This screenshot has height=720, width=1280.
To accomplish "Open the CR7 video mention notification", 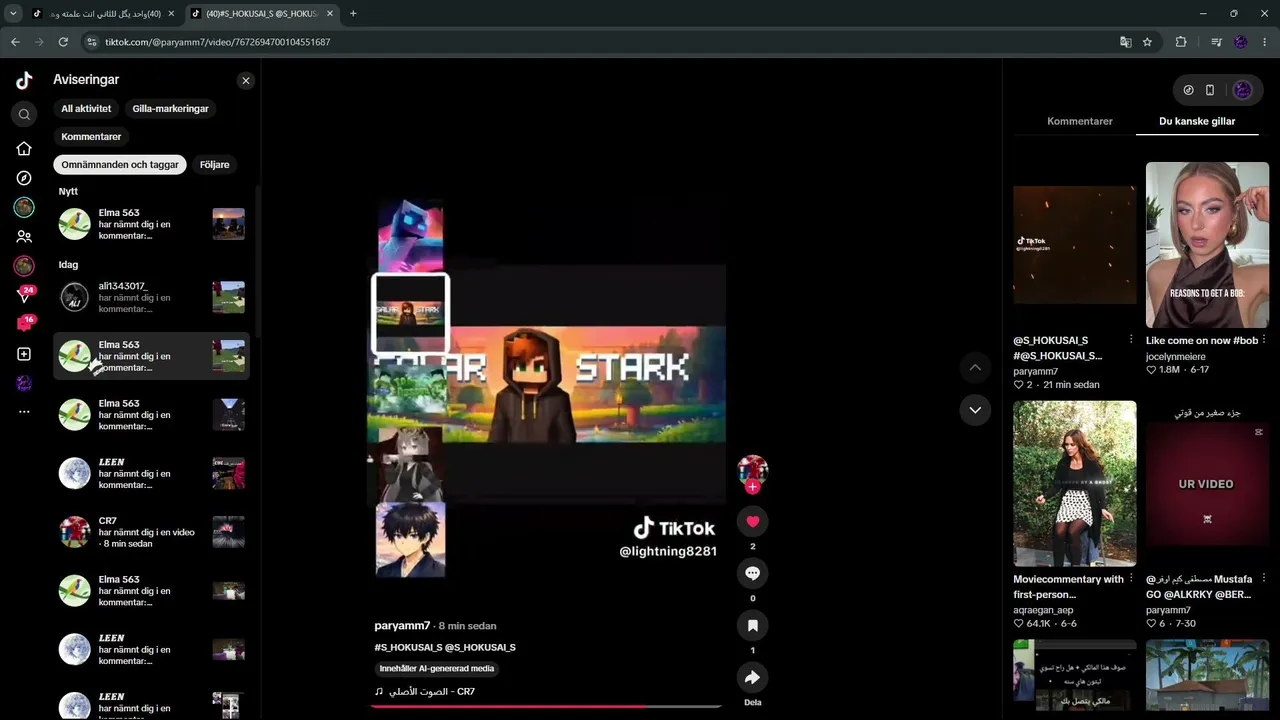I will pos(152,532).
